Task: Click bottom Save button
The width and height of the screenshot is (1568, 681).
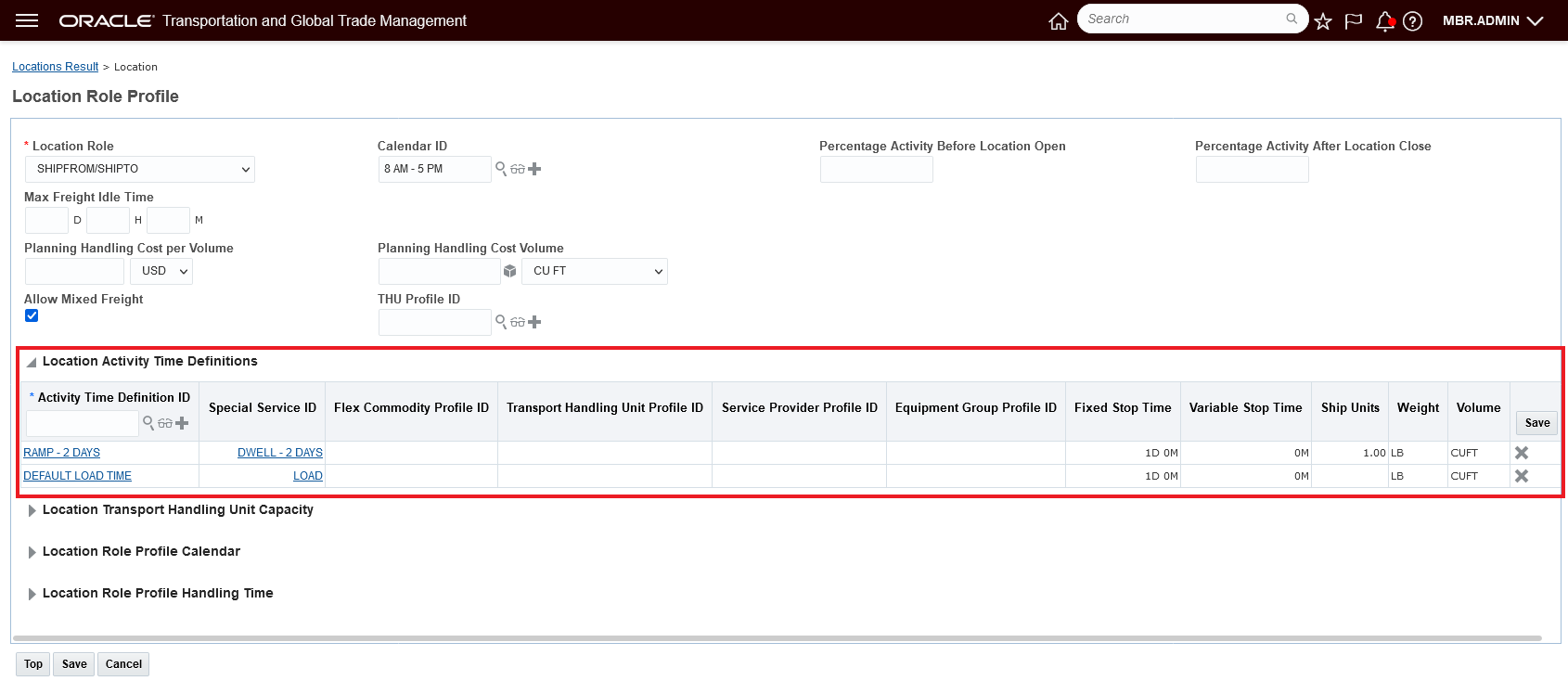Action: [74, 664]
